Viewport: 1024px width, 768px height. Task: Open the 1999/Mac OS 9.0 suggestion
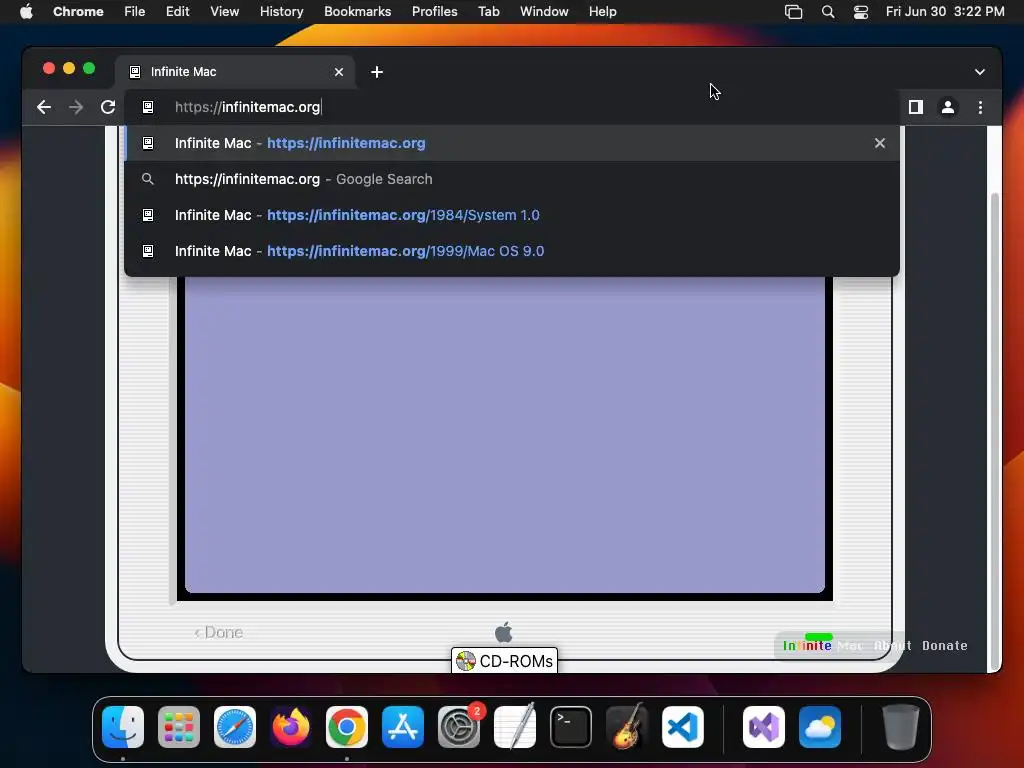511,251
